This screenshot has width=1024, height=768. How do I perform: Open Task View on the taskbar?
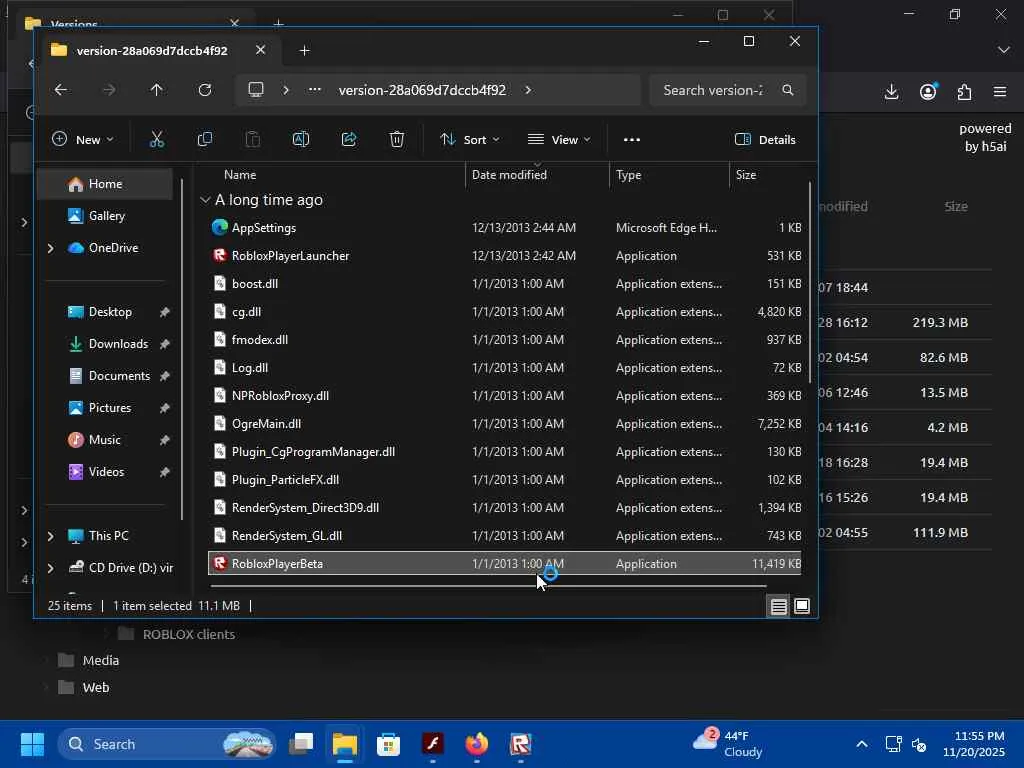[301, 744]
